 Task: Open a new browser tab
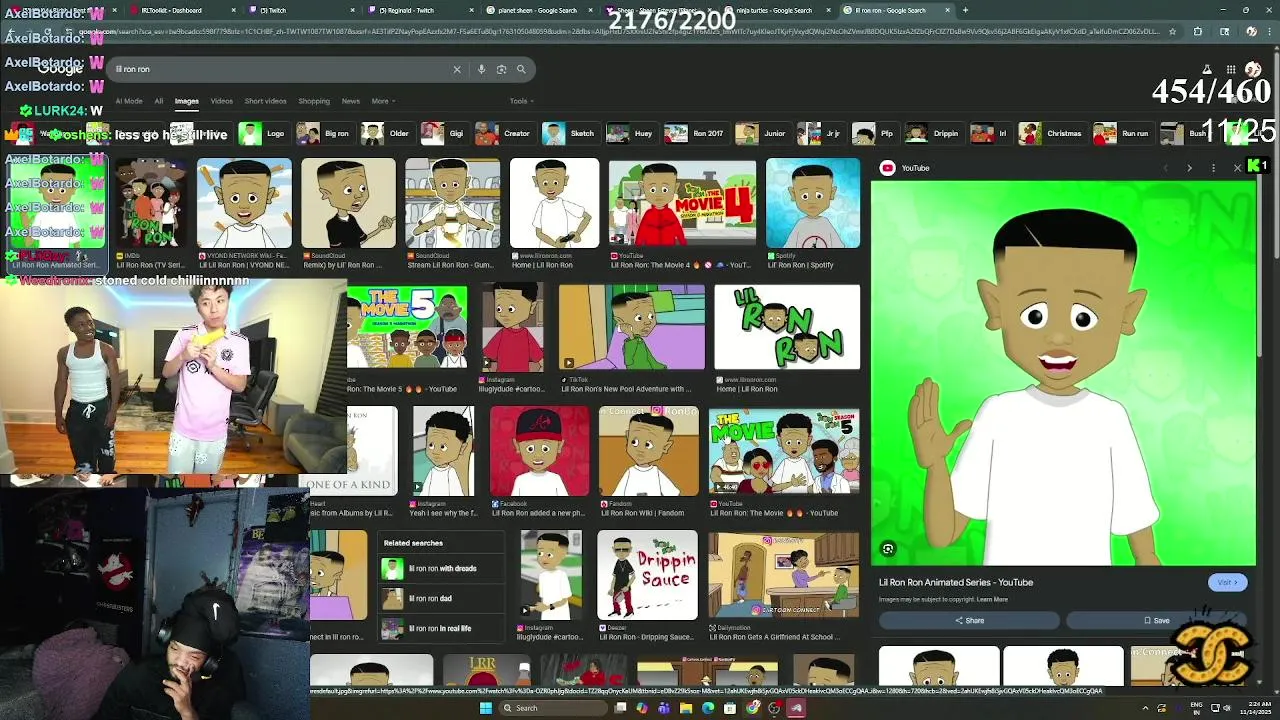[965, 10]
